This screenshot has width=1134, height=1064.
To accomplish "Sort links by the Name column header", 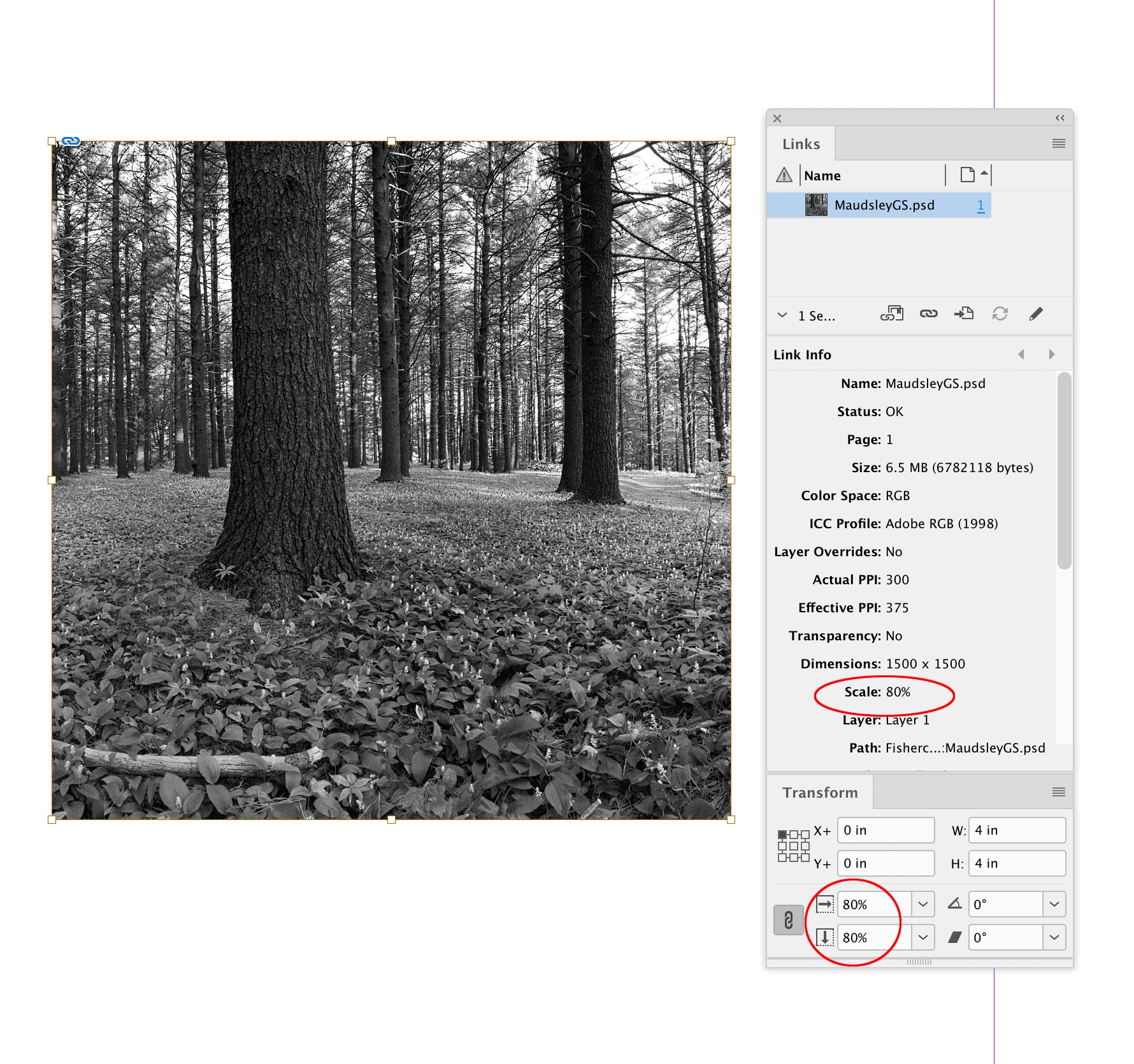I will [x=822, y=176].
